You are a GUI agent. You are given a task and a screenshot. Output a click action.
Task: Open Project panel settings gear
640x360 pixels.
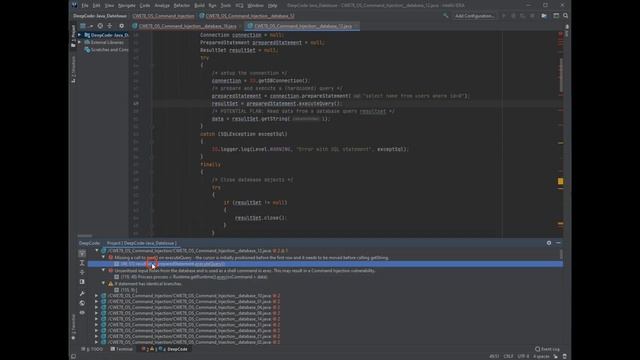point(121,26)
